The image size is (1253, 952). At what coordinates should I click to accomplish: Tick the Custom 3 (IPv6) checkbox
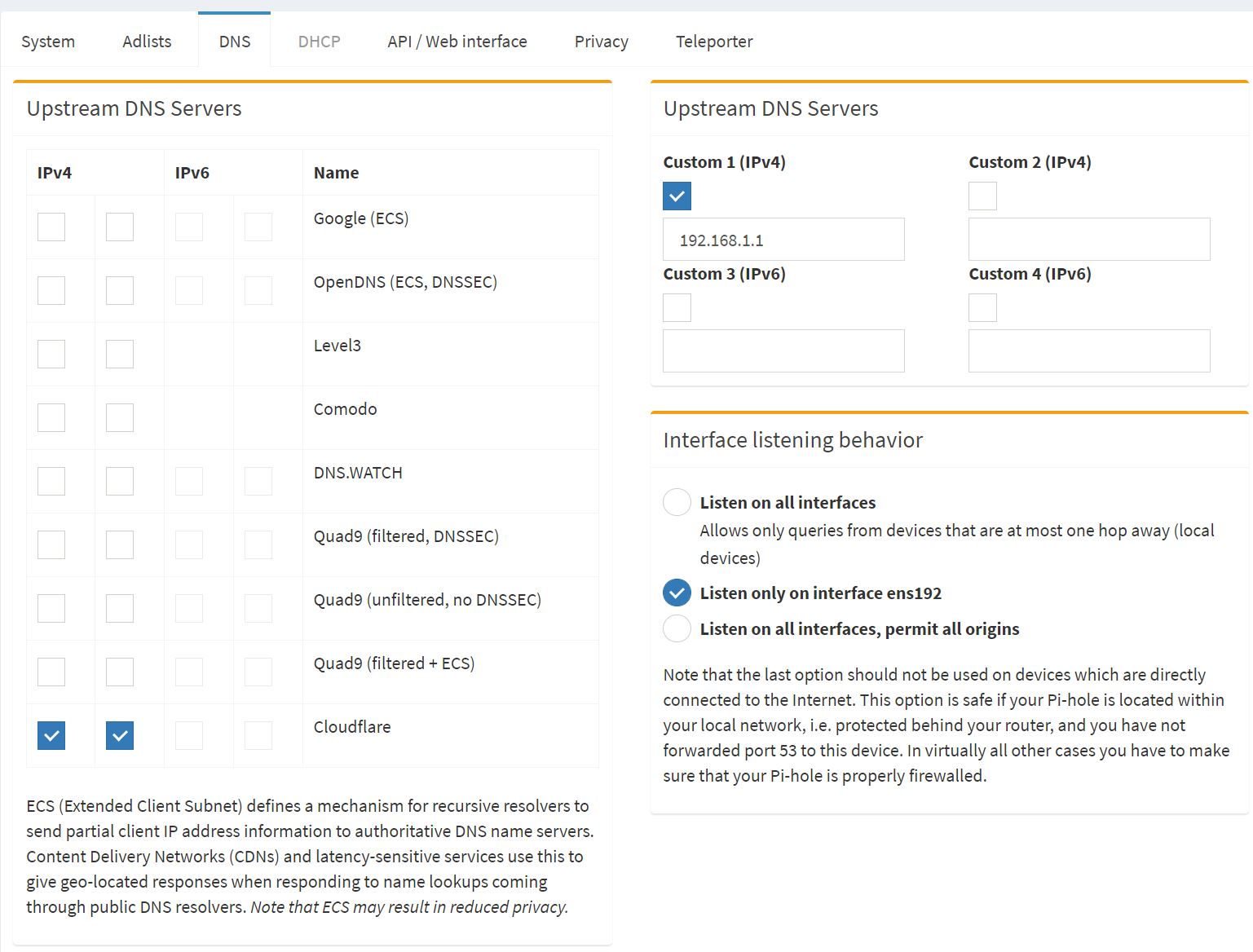tap(677, 307)
